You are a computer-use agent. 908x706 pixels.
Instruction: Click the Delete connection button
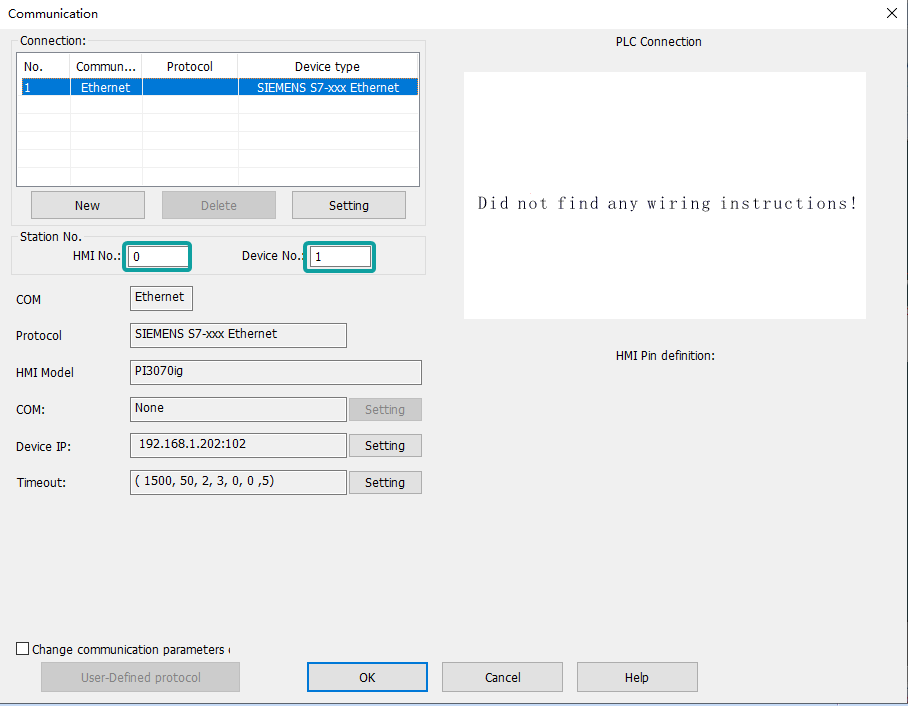click(x=218, y=204)
